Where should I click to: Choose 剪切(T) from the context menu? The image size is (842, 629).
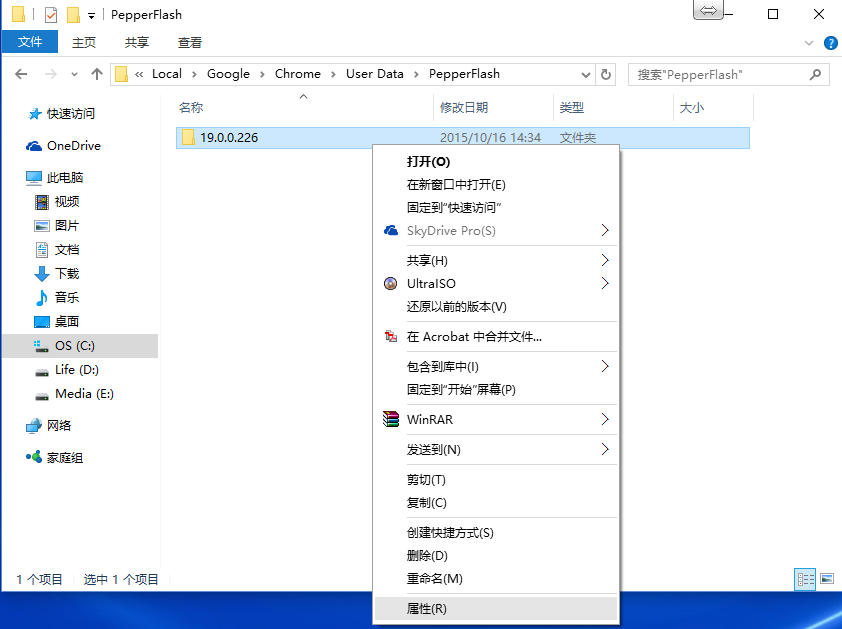tap(496, 480)
